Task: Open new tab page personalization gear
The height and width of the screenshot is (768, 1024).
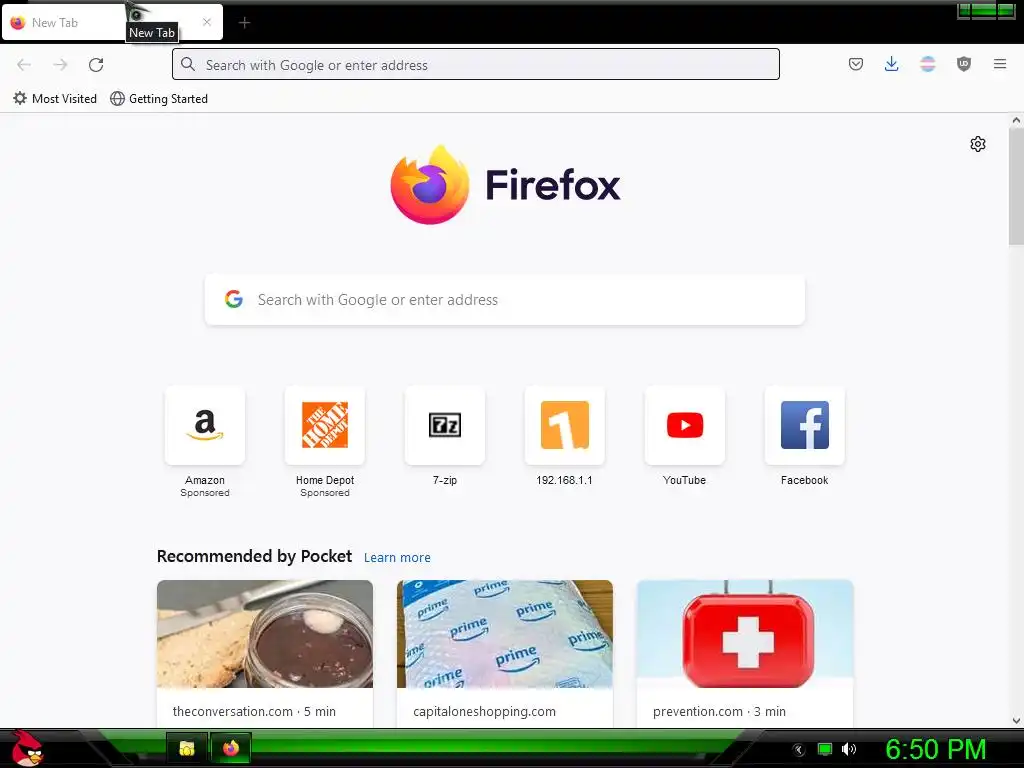Action: point(978,144)
